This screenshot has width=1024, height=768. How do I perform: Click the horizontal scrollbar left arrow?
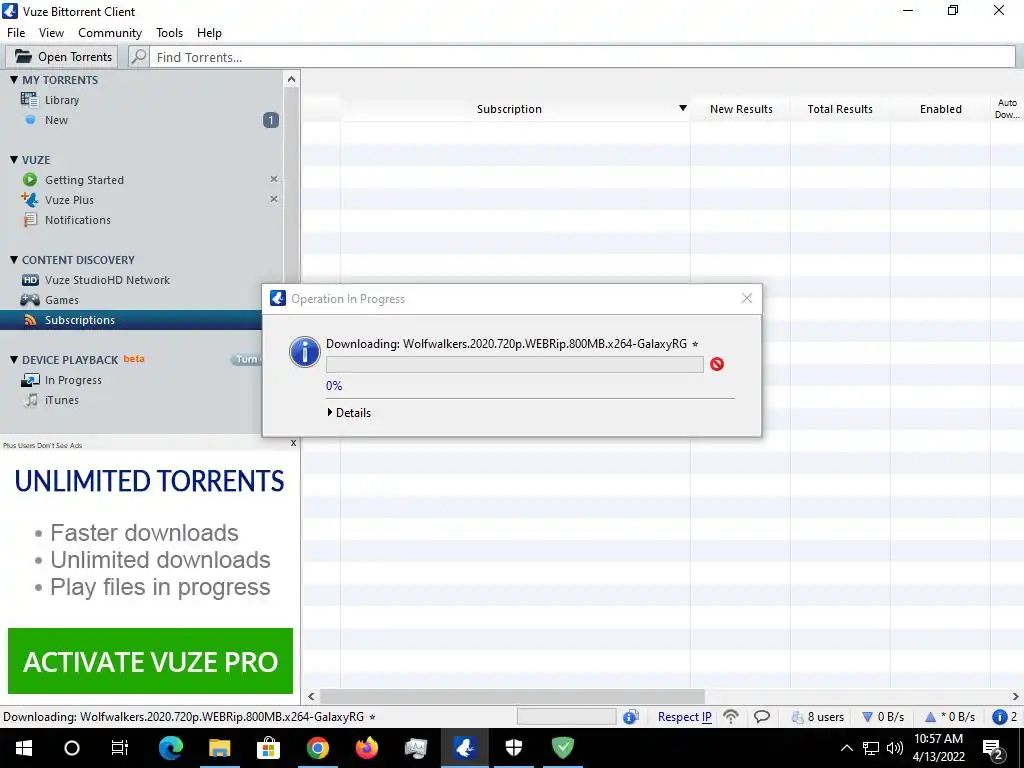point(312,696)
